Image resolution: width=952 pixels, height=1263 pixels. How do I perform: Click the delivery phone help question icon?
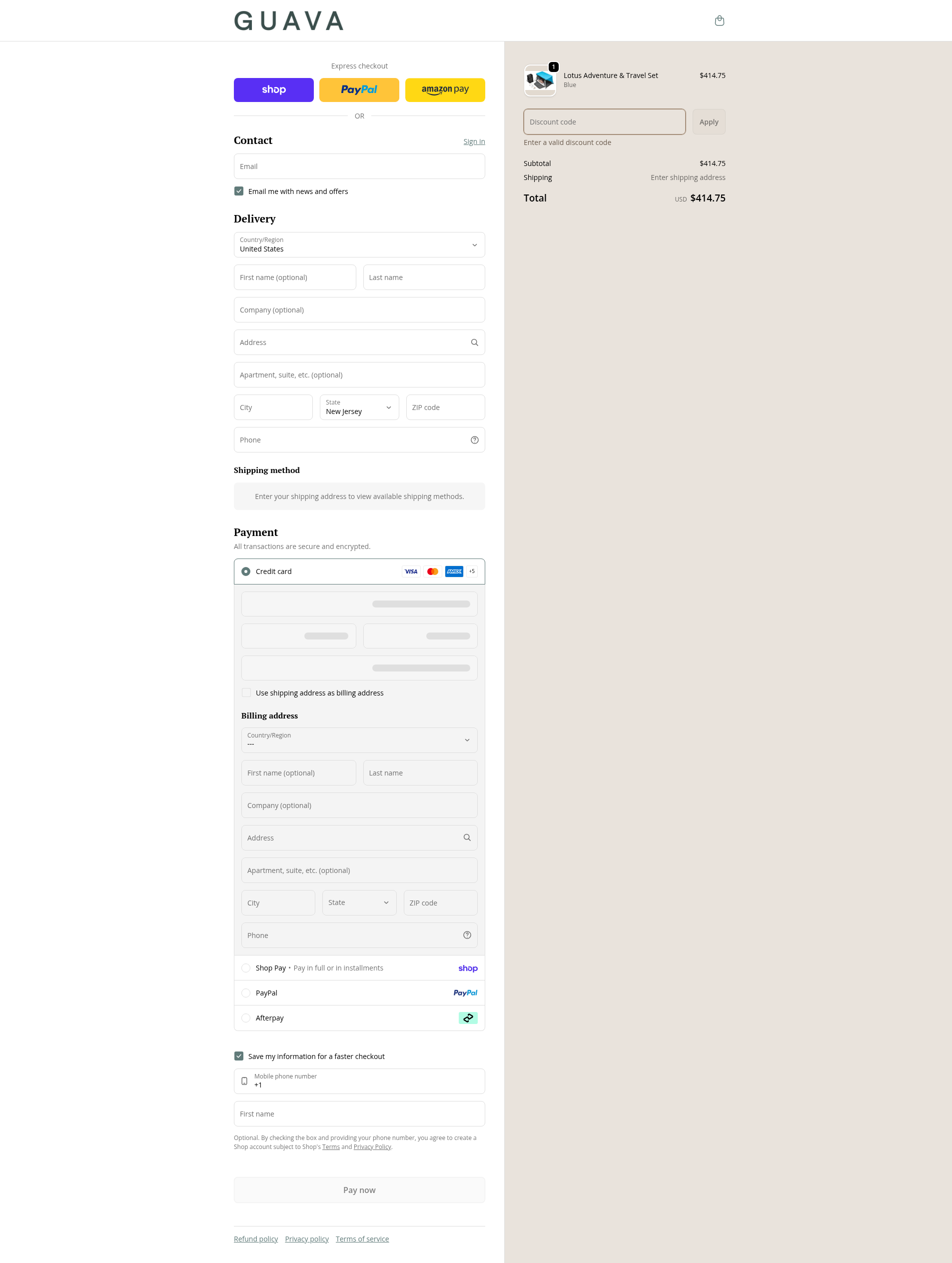(x=474, y=439)
